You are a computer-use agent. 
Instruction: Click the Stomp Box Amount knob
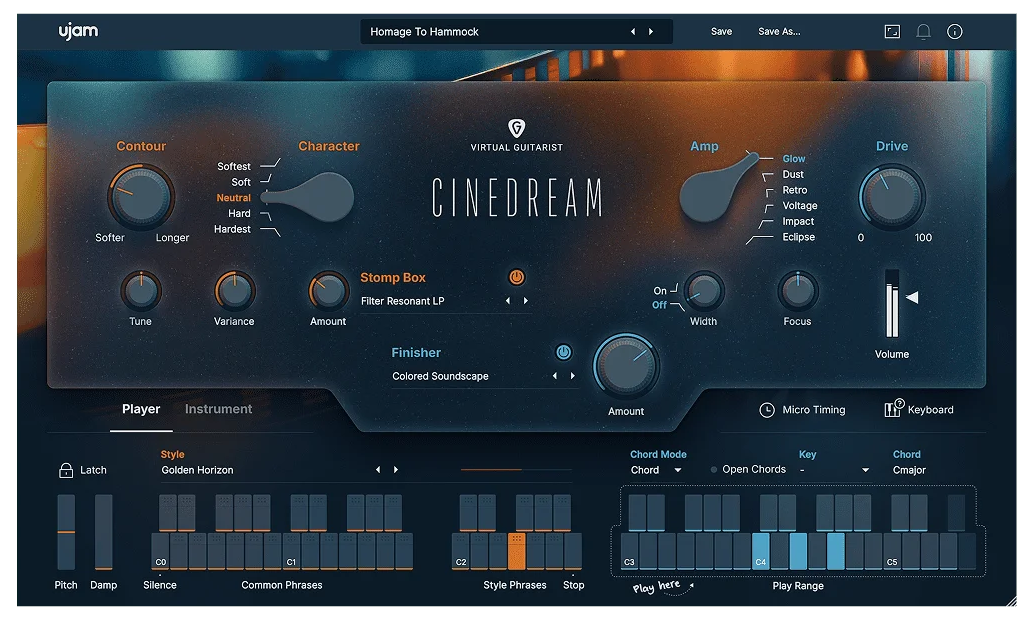click(328, 291)
